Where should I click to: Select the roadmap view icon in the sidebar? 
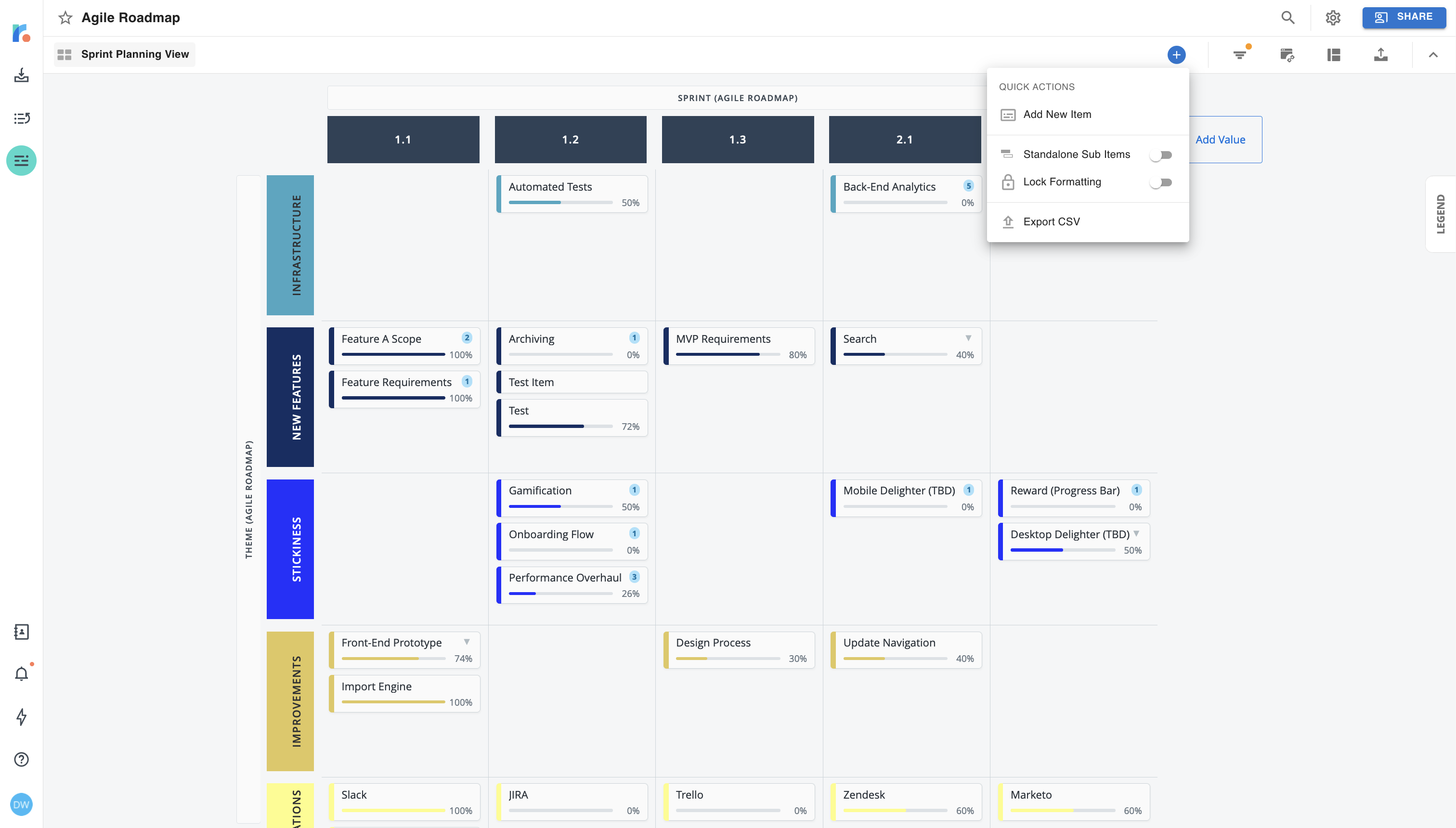(21, 160)
